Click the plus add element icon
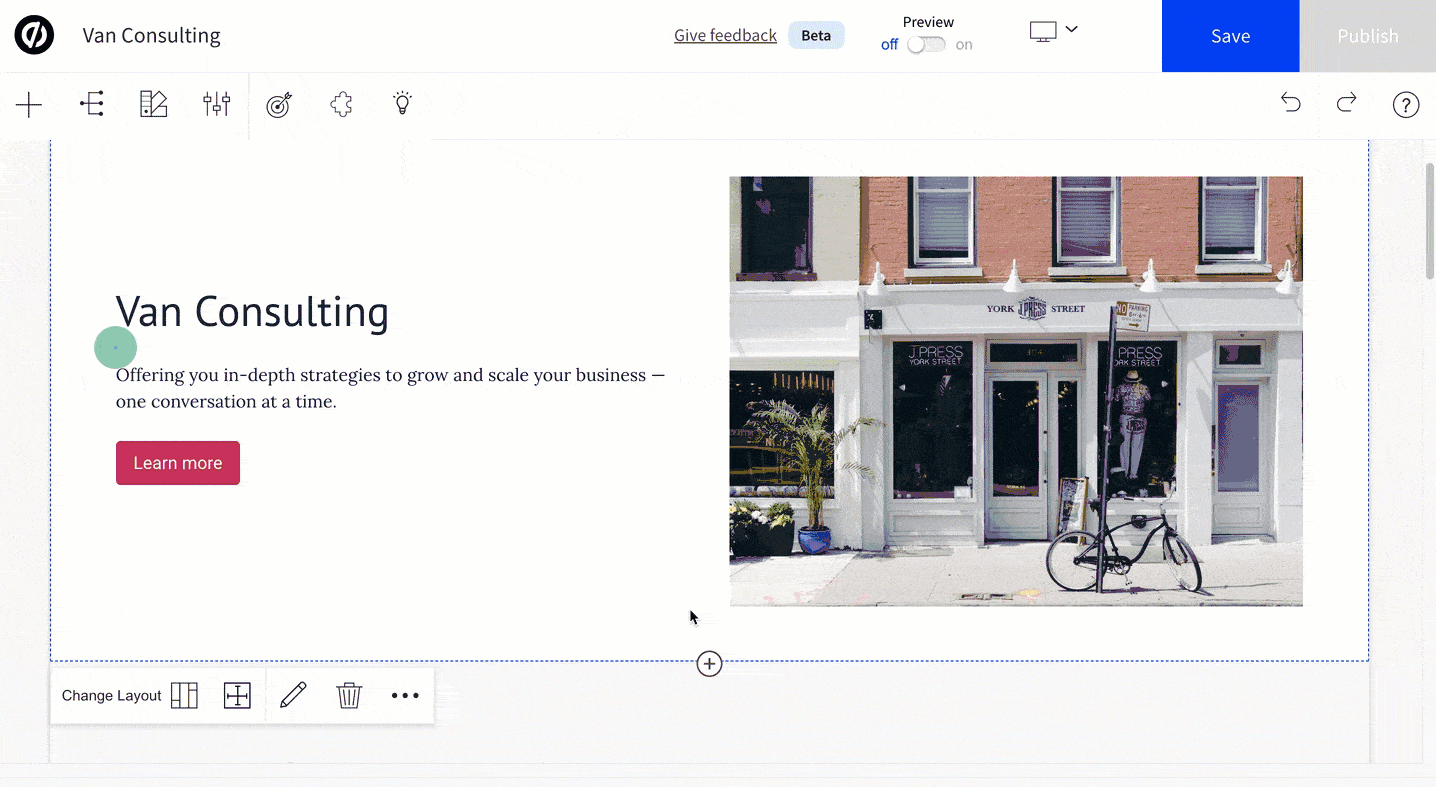The height and width of the screenshot is (787, 1436). tap(29, 104)
